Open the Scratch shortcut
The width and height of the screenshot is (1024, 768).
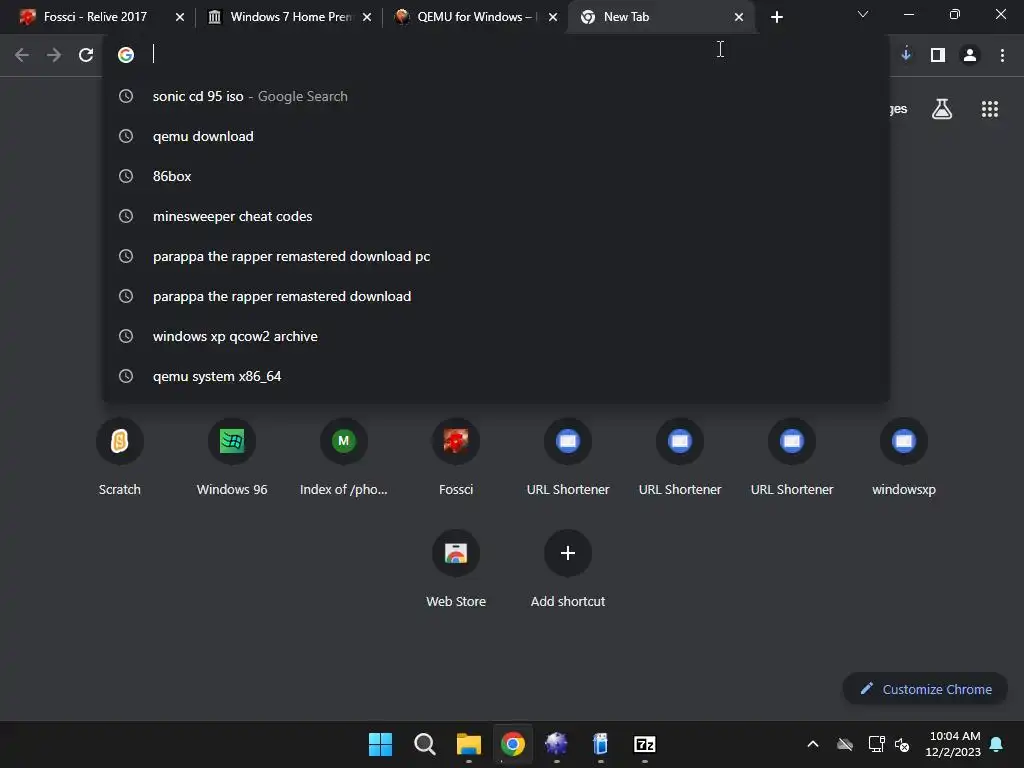click(x=120, y=457)
